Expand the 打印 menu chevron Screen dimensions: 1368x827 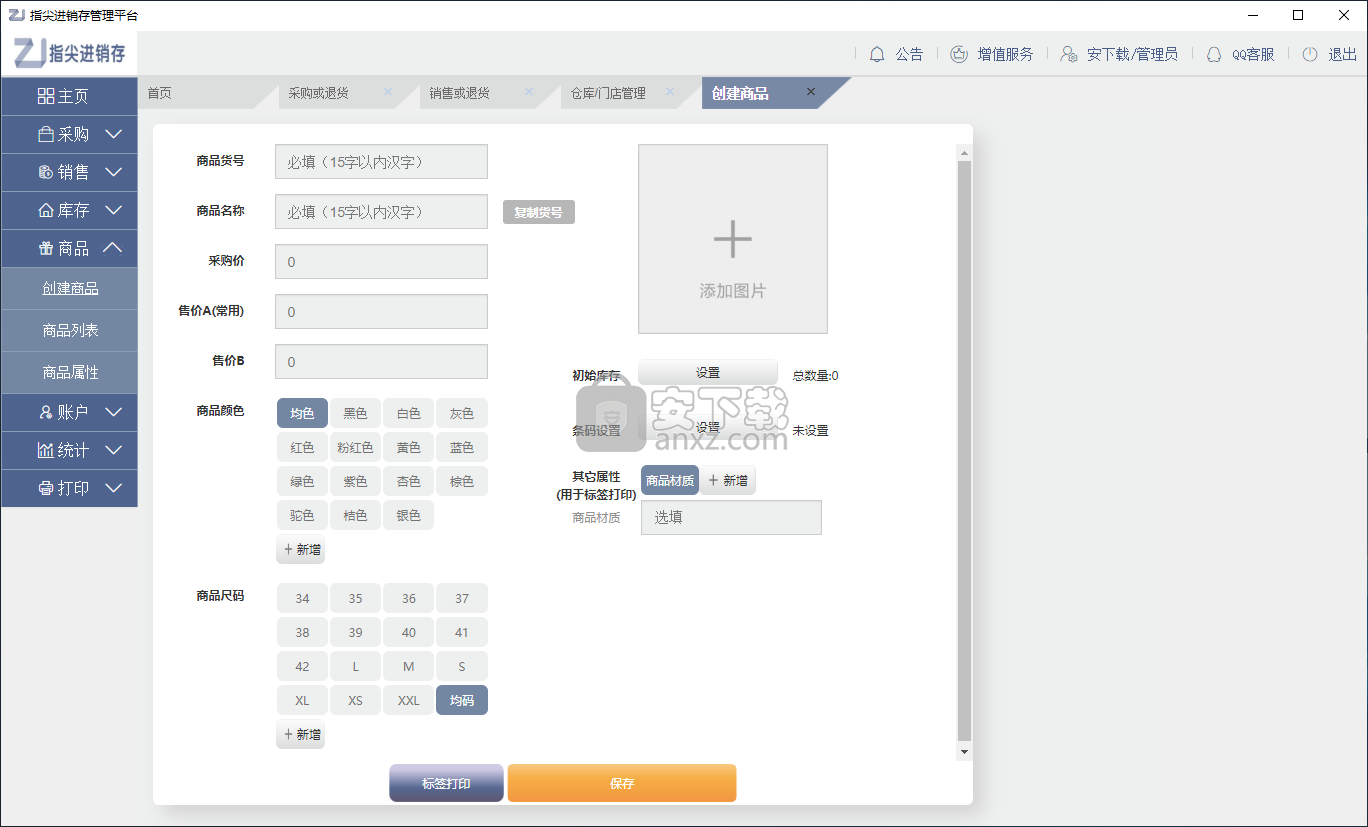[x=113, y=488]
